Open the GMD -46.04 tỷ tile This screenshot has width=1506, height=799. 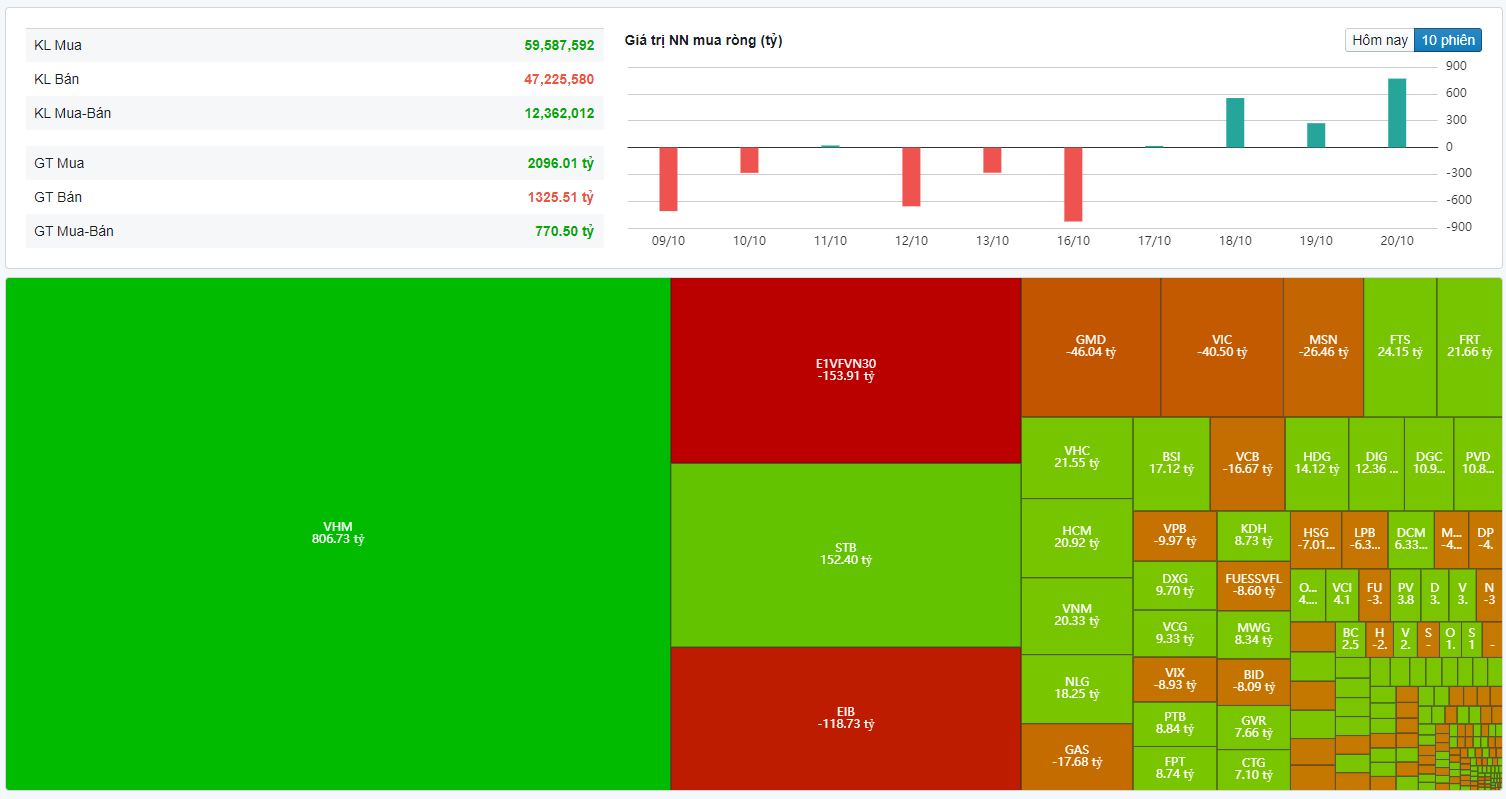pyautogui.click(x=1090, y=347)
